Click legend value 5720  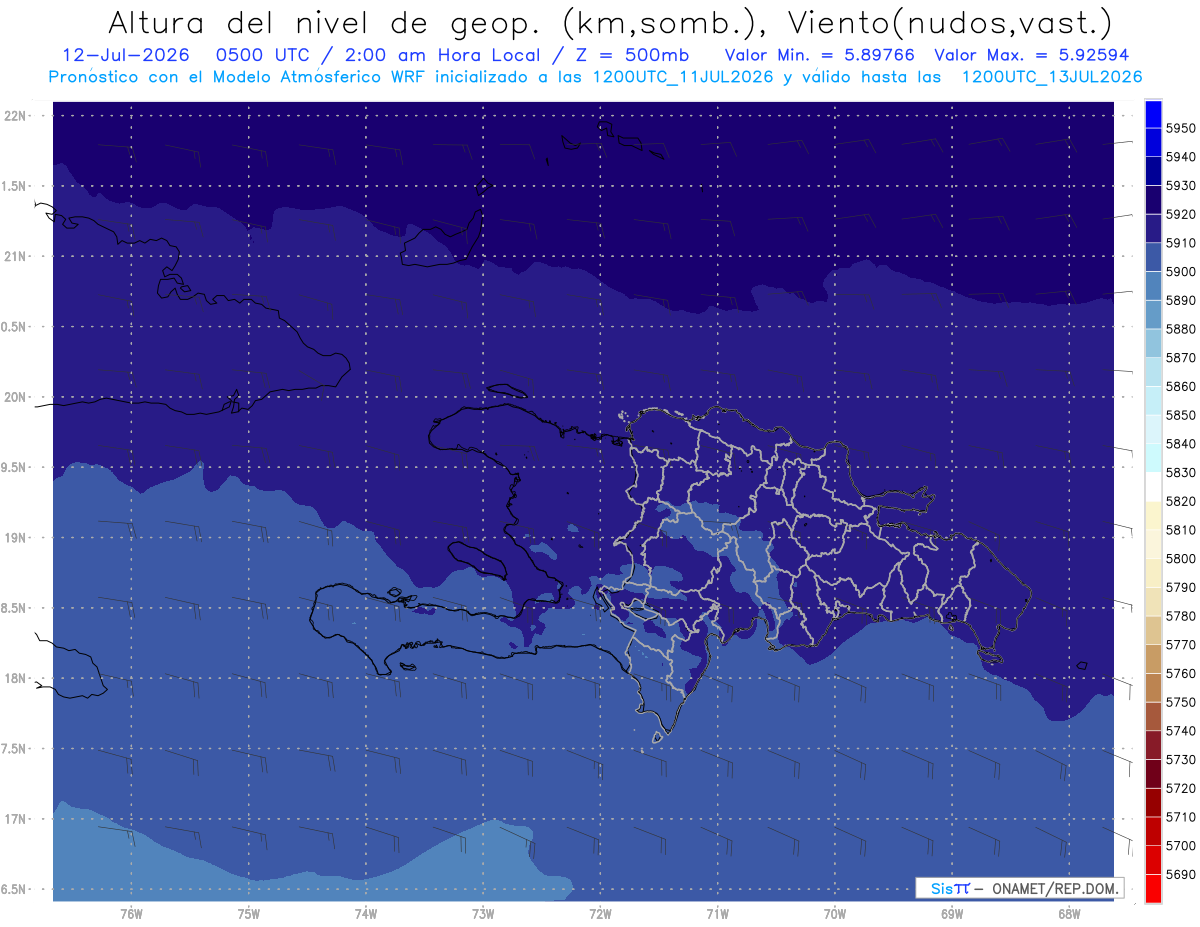point(1180,788)
